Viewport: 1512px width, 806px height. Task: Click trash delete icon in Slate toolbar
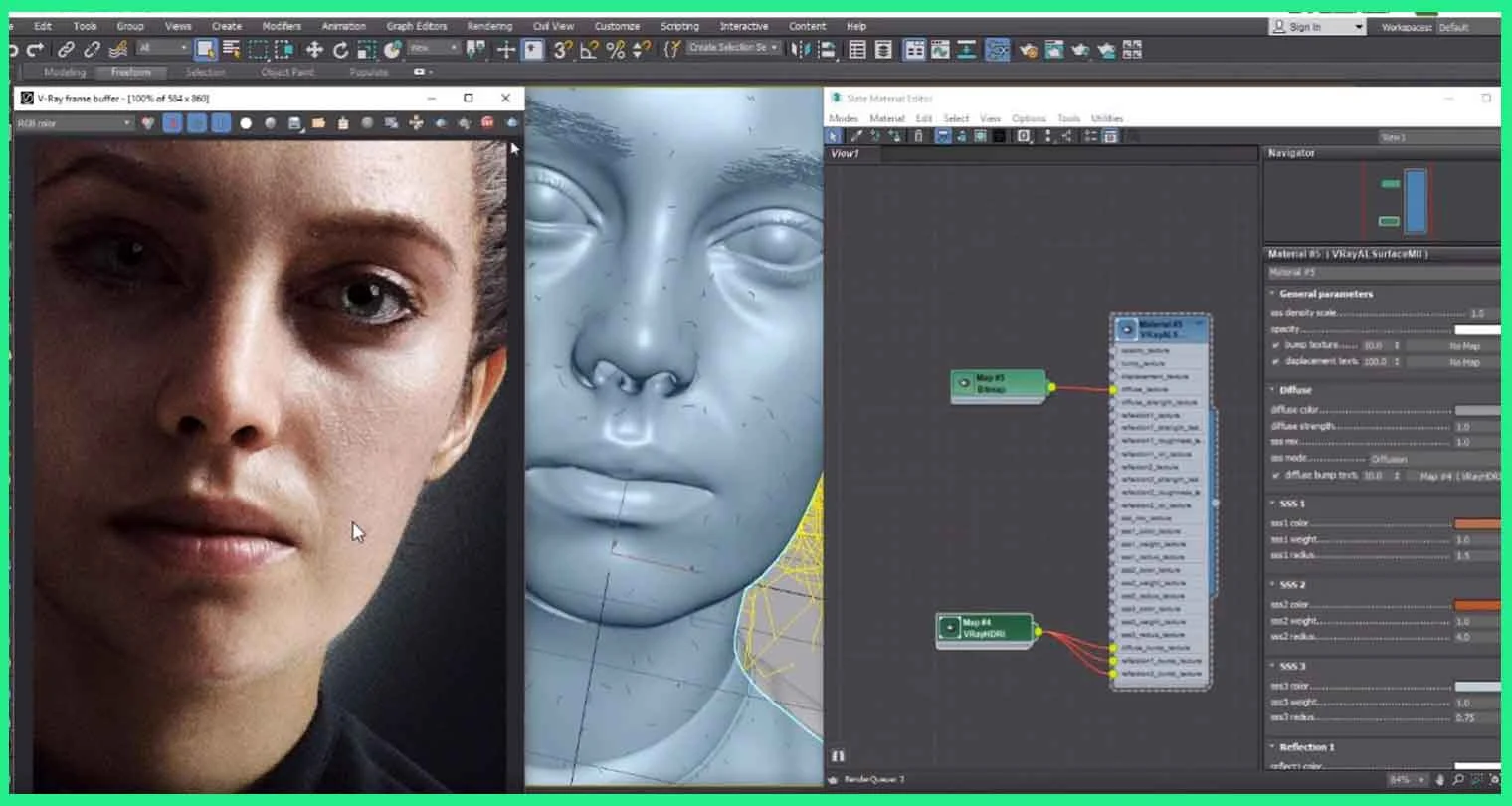click(x=918, y=136)
